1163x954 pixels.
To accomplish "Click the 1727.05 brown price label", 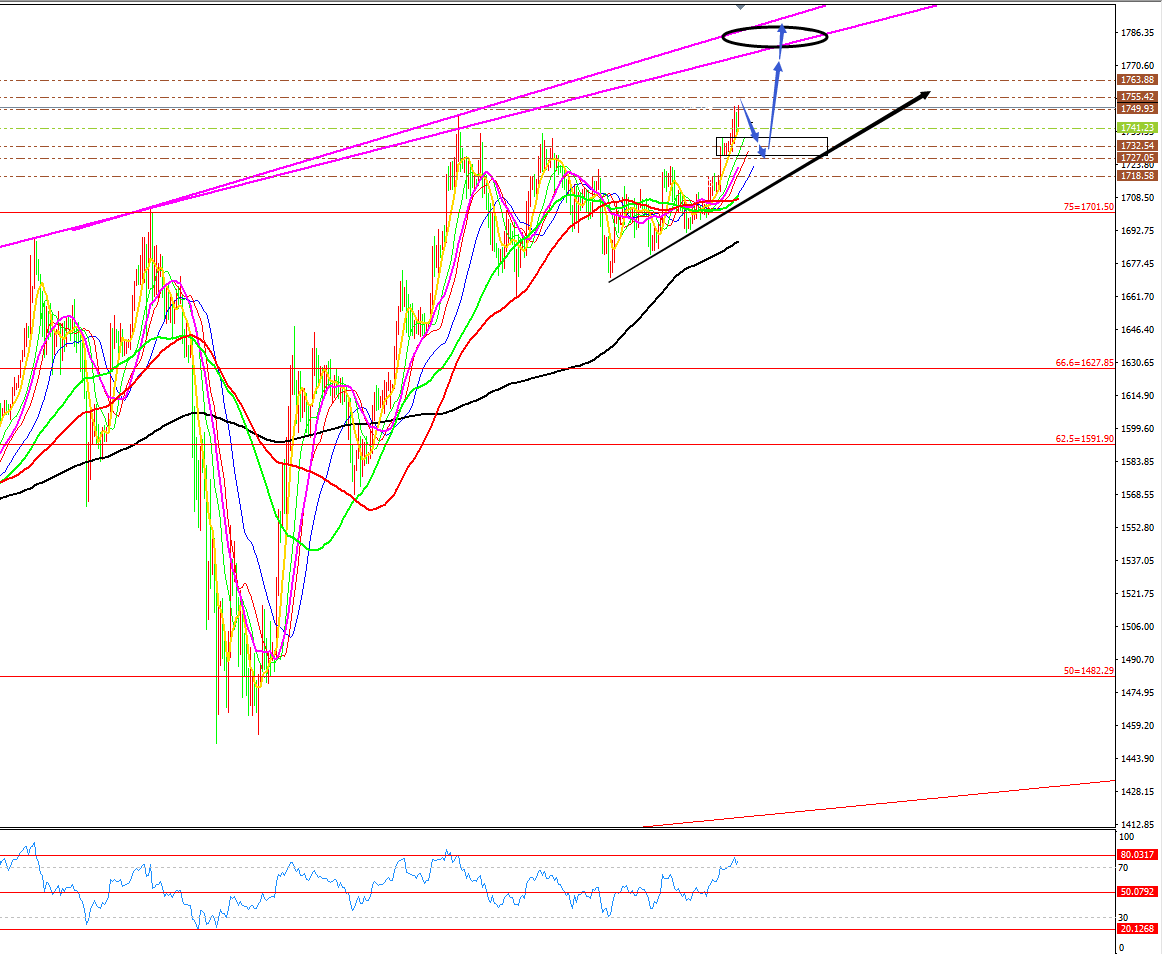I will pyautogui.click(x=1137, y=158).
